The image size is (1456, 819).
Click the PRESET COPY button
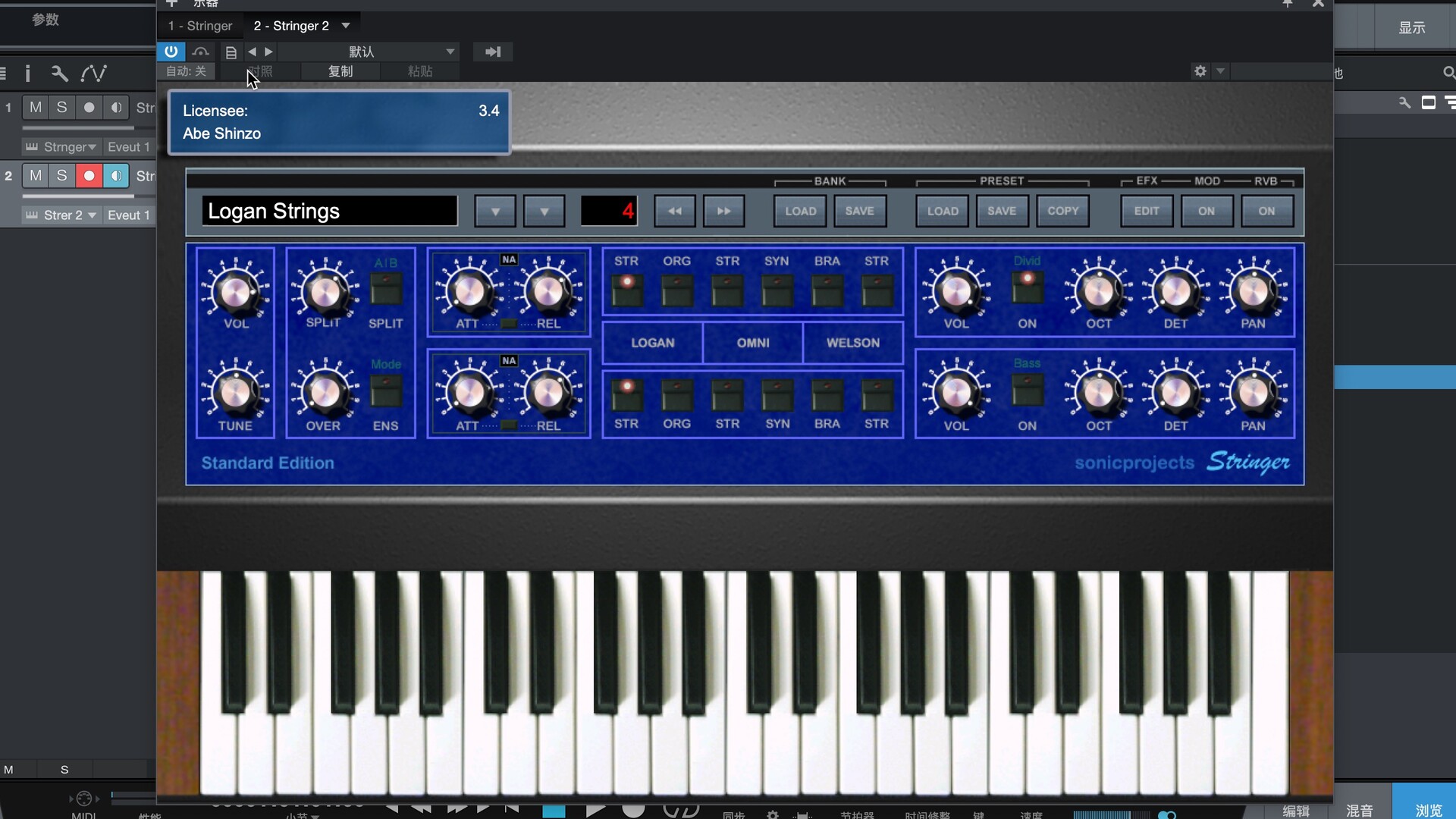pos(1062,212)
